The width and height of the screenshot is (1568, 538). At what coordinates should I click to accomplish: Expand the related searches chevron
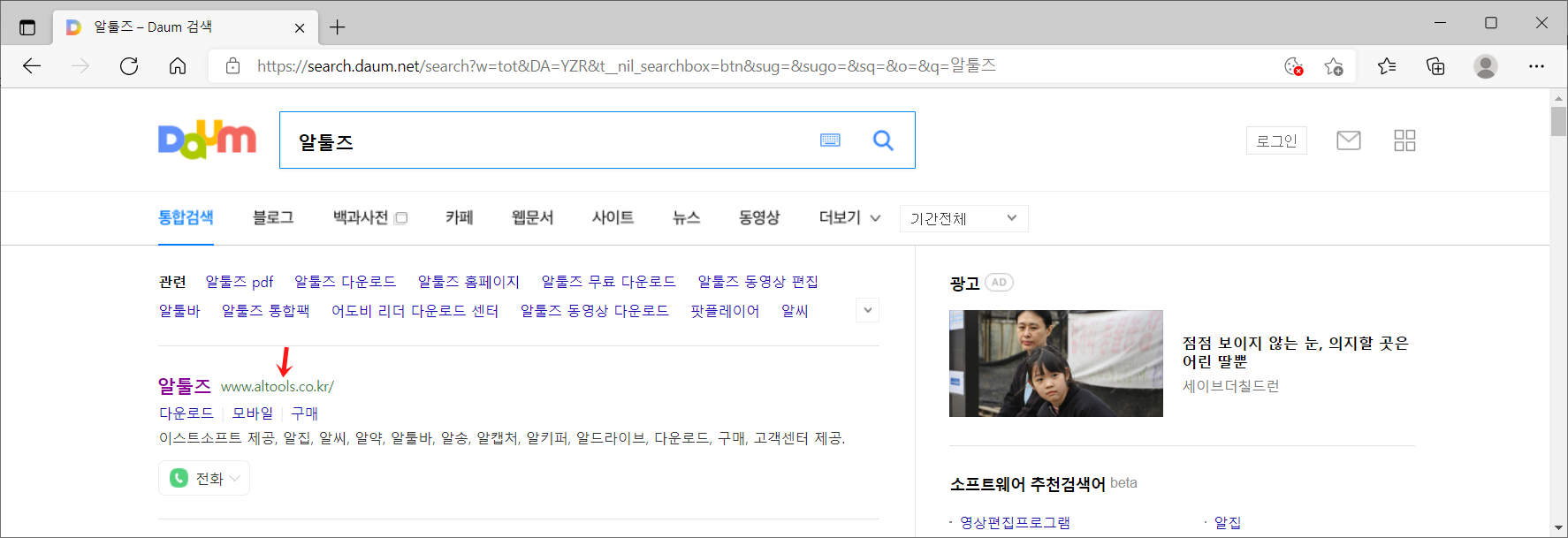click(868, 310)
